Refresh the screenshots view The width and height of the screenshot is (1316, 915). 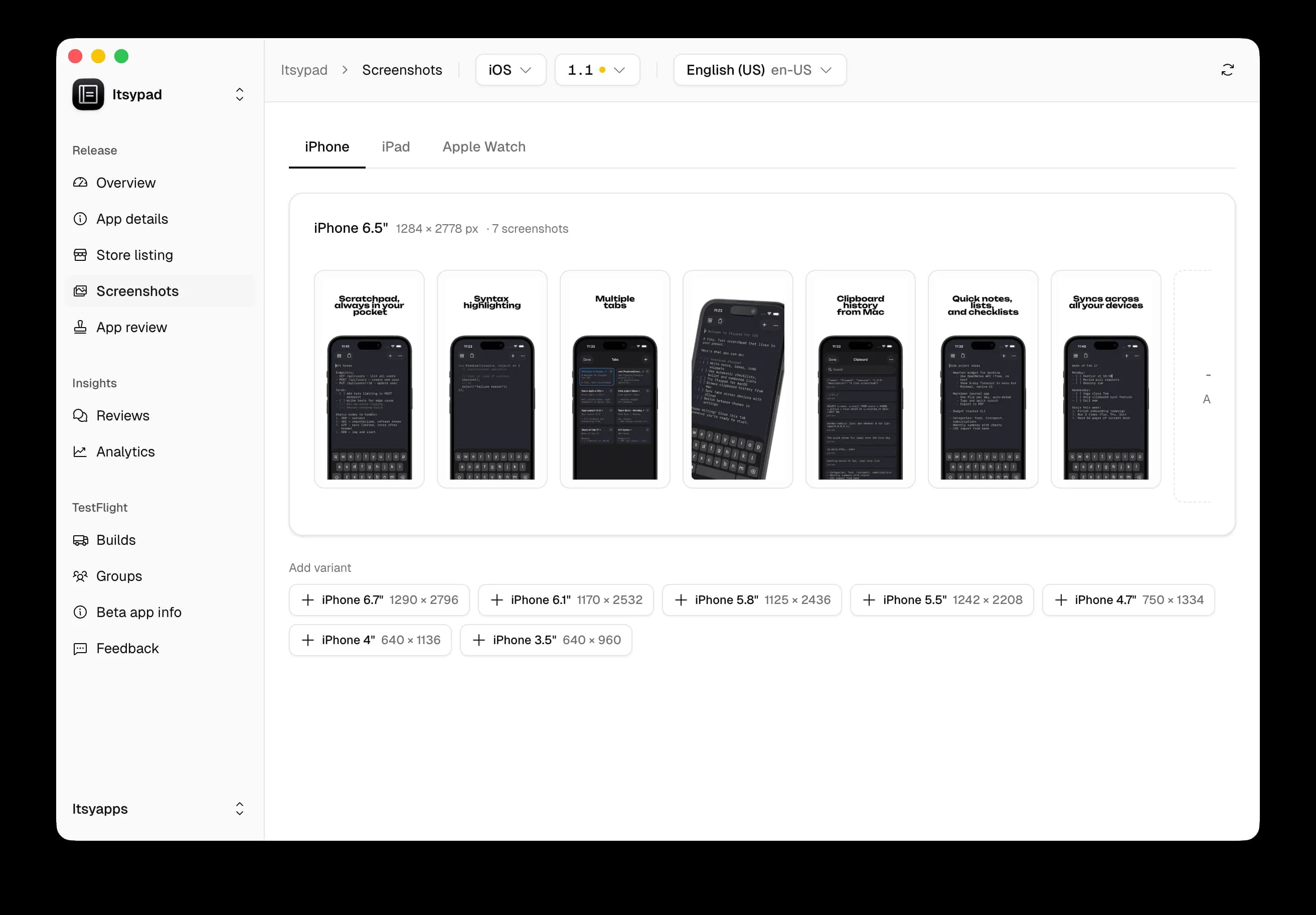click(1227, 69)
